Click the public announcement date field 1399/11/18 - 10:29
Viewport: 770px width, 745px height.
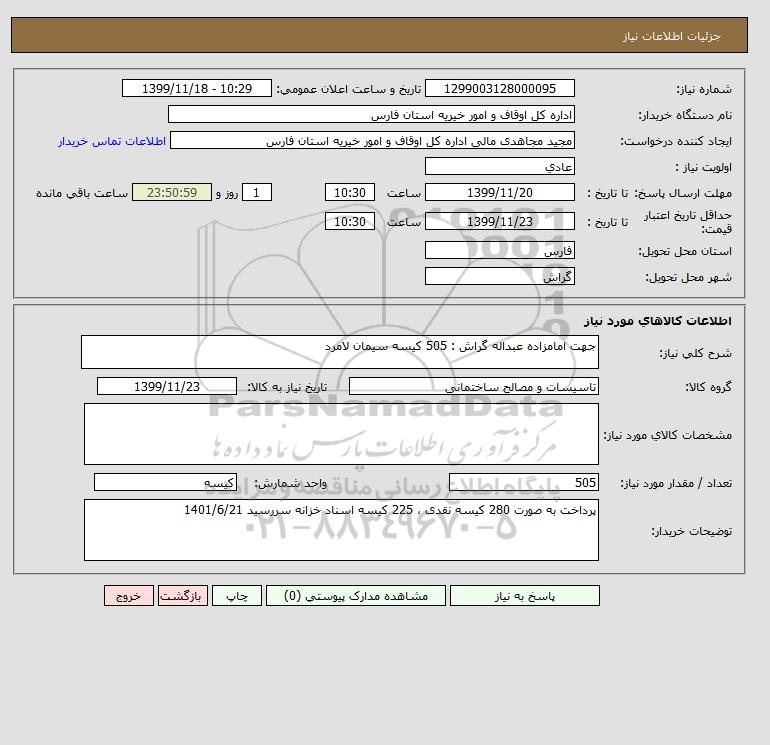tap(196, 88)
